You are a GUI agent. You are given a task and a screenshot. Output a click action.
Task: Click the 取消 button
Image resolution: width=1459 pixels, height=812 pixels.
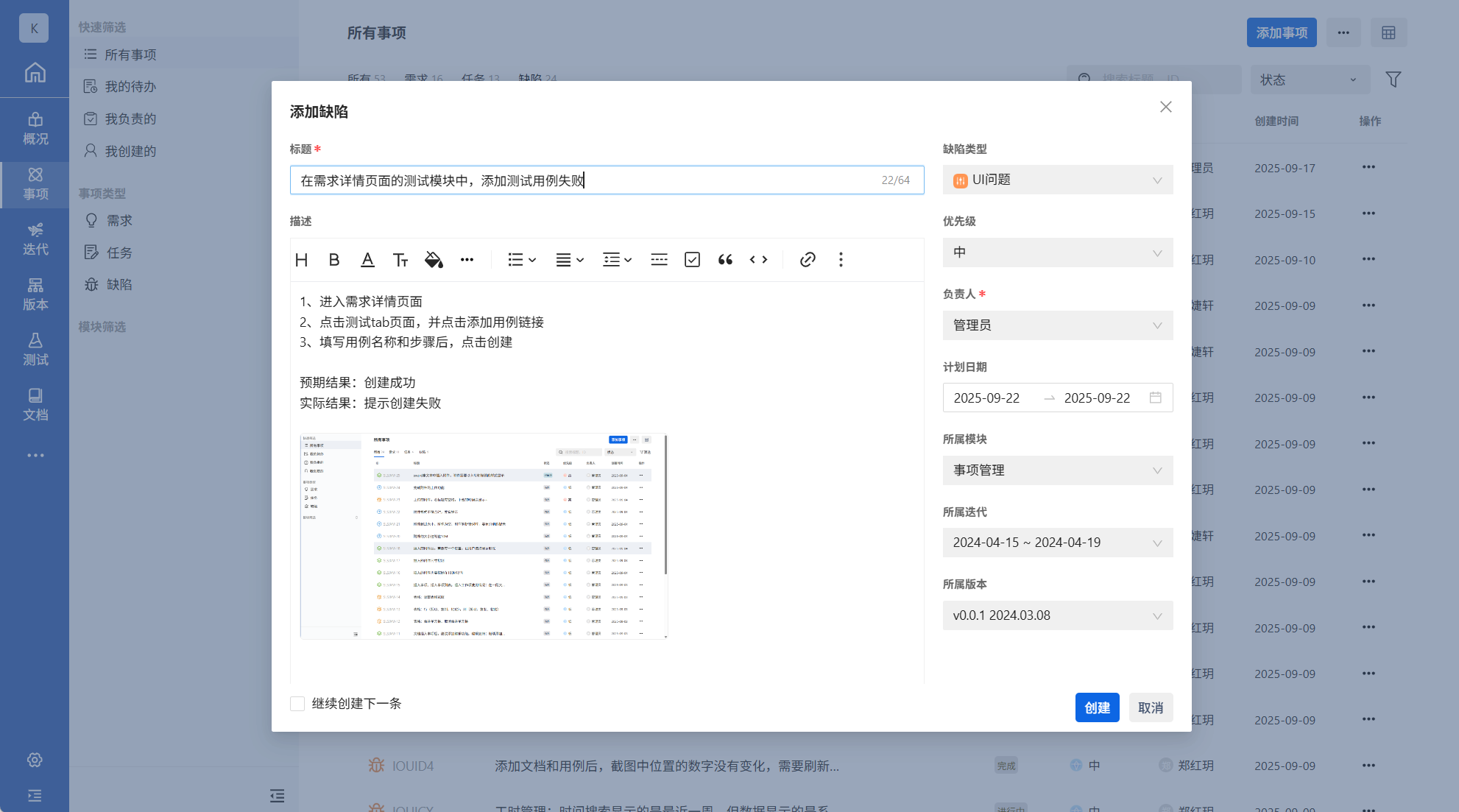pos(1151,707)
